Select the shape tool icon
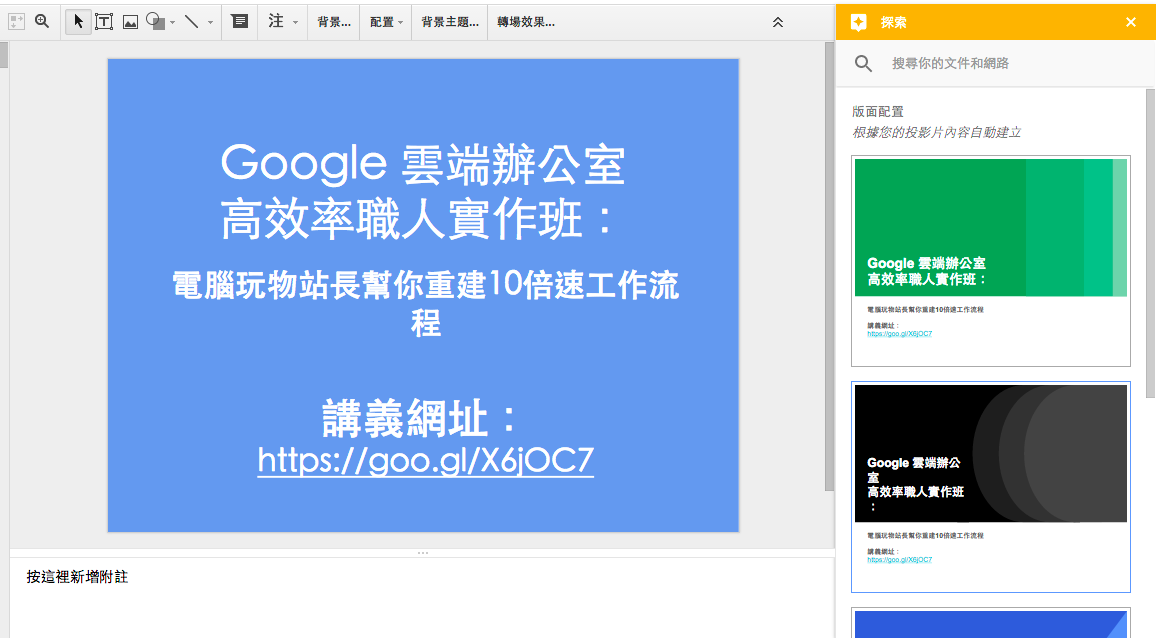This screenshot has width=1156, height=638. click(x=156, y=21)
